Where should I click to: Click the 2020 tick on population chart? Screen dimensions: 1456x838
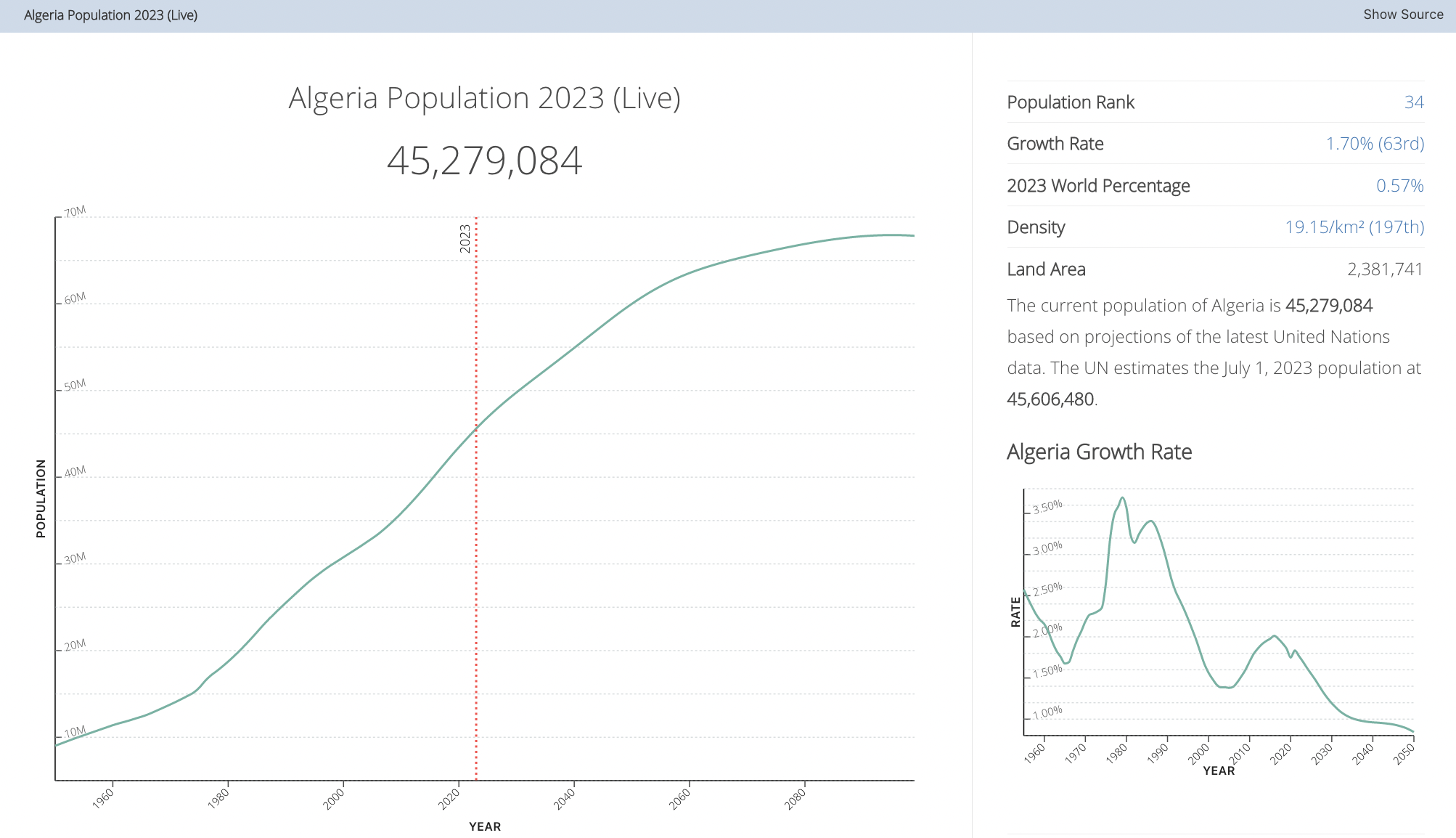[450, 799]
